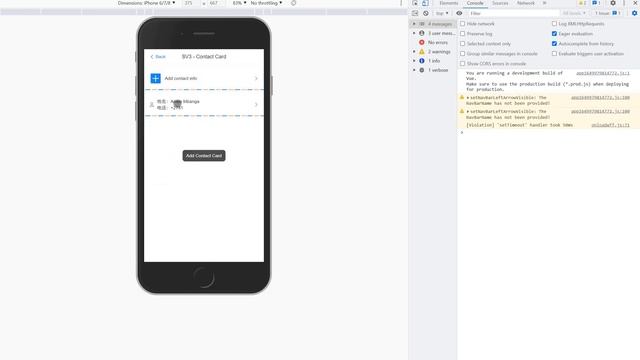Switch to the Network tab
Image resolution: width=640 pixels, height=360 pixels.
[x=525, y=3]
